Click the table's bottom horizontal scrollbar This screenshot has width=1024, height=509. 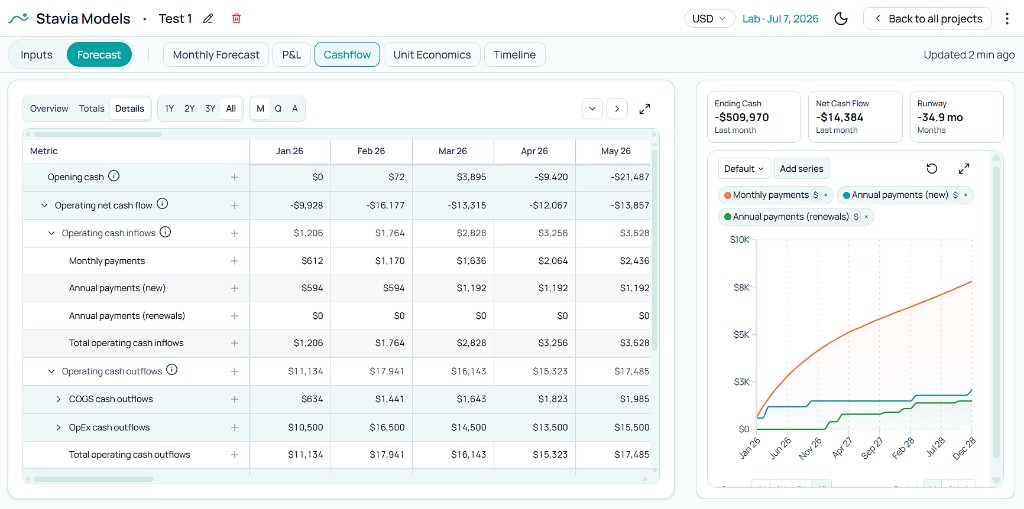(93, 479)
